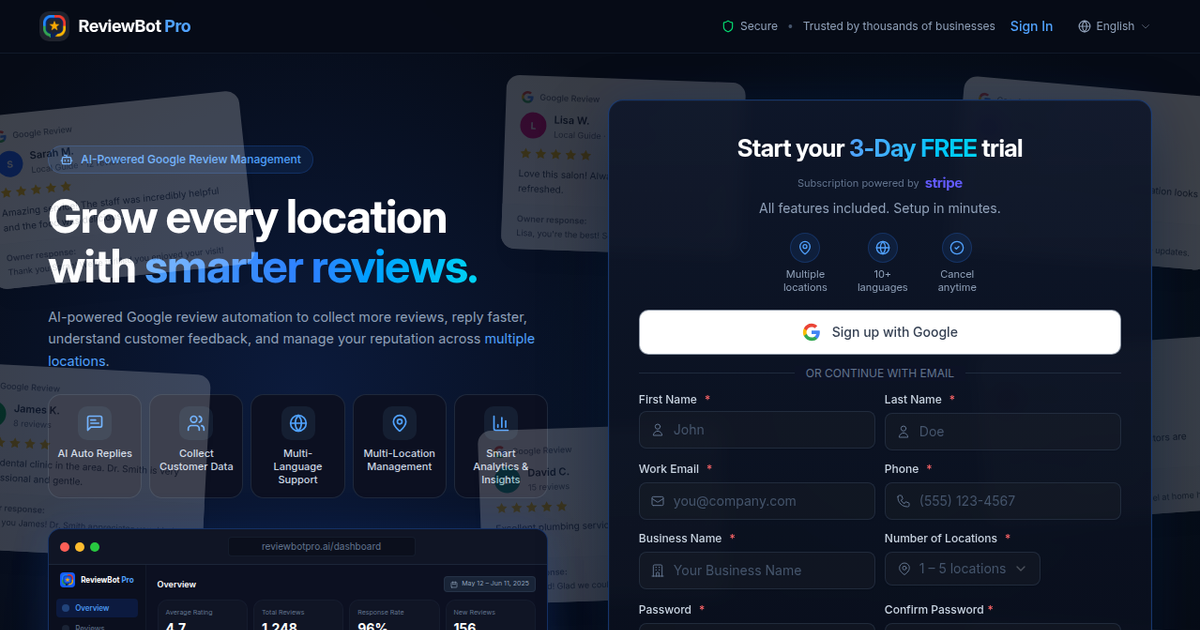Click the 'Trusted by thousands of businesses' text

899,26
